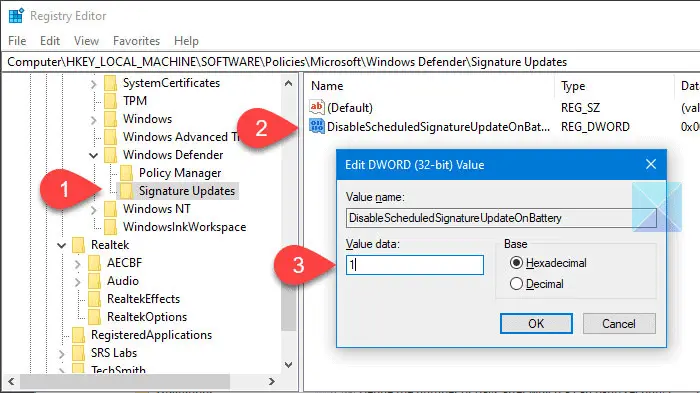Image resolution: width=700 pixels, height=393 pixels.
Task: Click the Value name field
Action: tap(501, 218)
